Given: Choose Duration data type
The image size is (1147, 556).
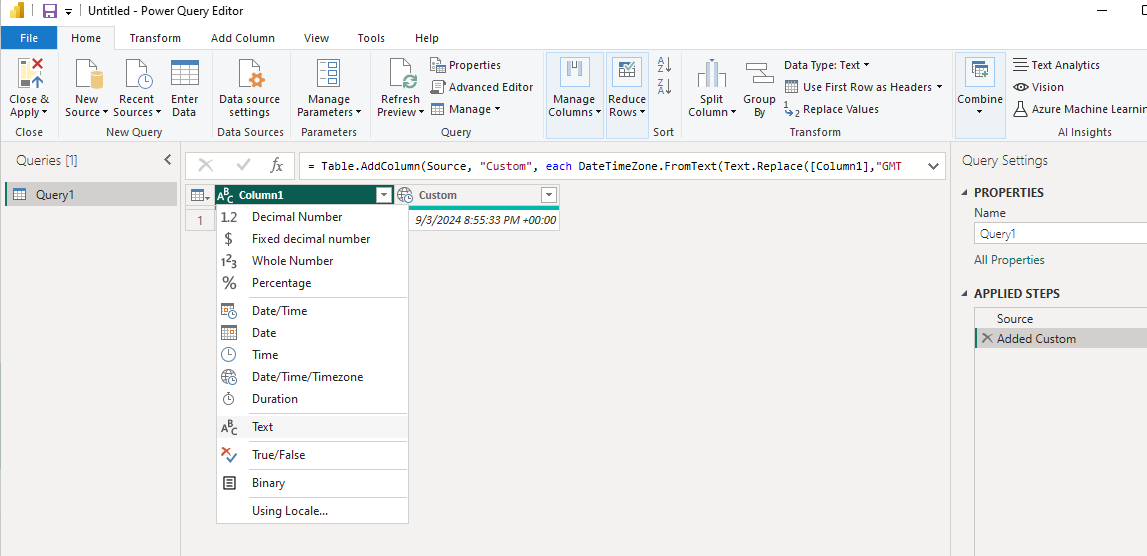Looking at the screenshot, I should pos(312,399).
